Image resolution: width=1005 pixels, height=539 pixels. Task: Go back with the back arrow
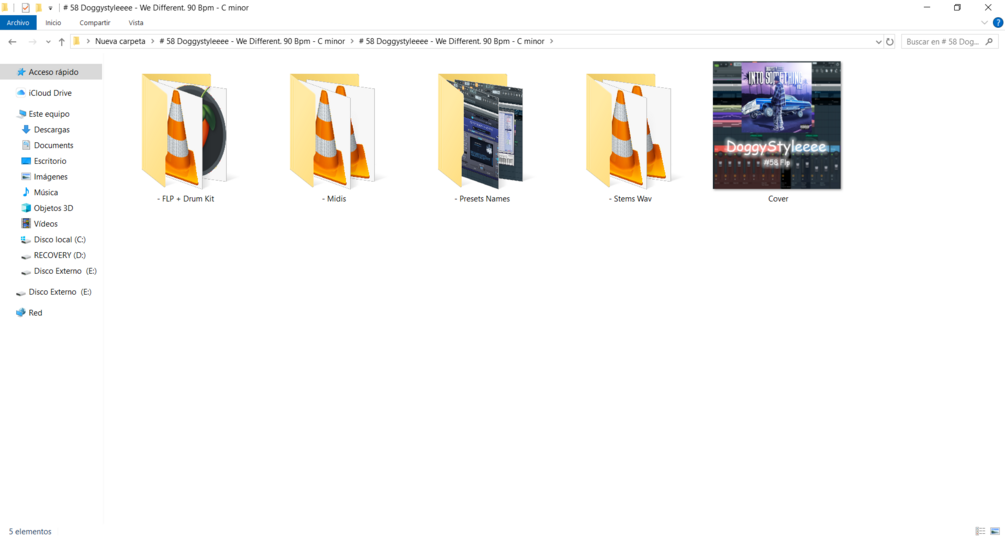[x=12, y=42]
